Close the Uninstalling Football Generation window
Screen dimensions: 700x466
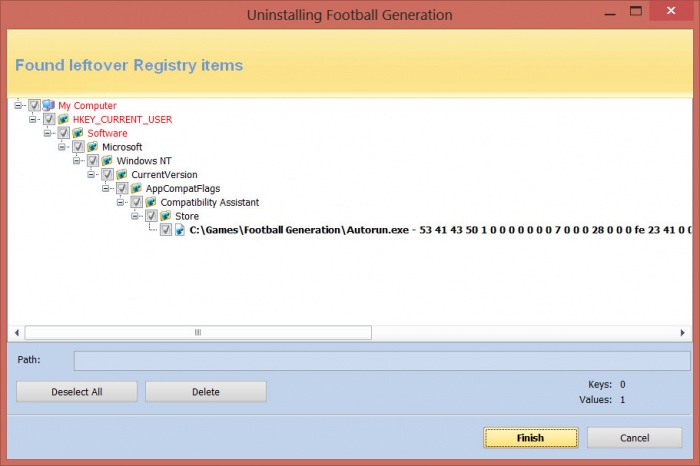pyautogui.click(x=671, y=11)
